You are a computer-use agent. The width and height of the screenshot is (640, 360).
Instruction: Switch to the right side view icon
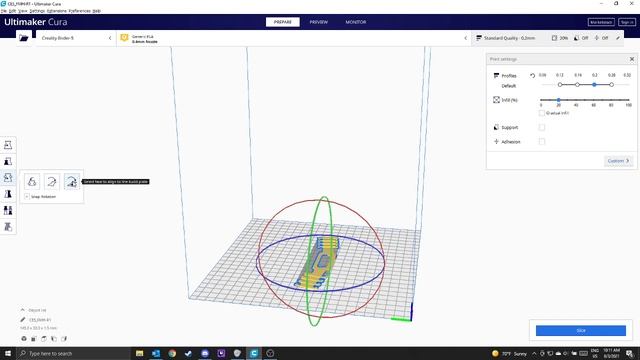(64, 339)
